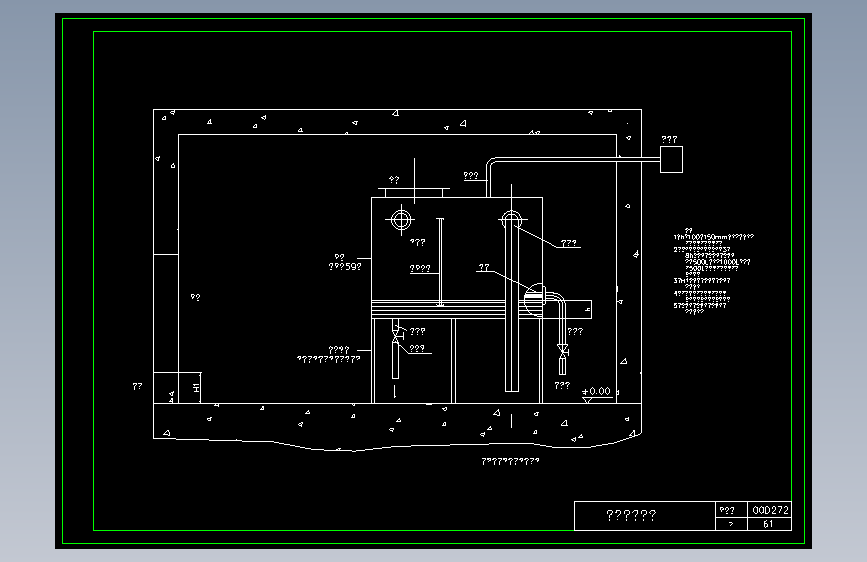Click the note line containing "150mm"
The width and height of the screenshot is (867, 562).
coord(713,237)
